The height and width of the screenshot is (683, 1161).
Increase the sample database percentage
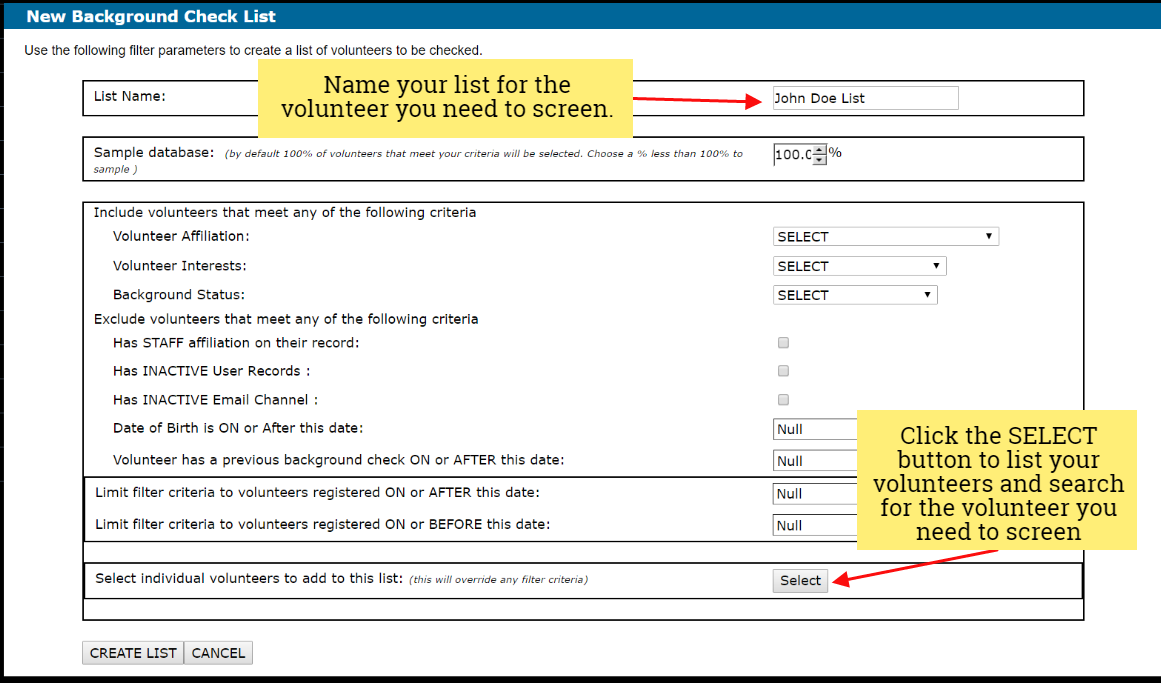click(x=819, y=150)
